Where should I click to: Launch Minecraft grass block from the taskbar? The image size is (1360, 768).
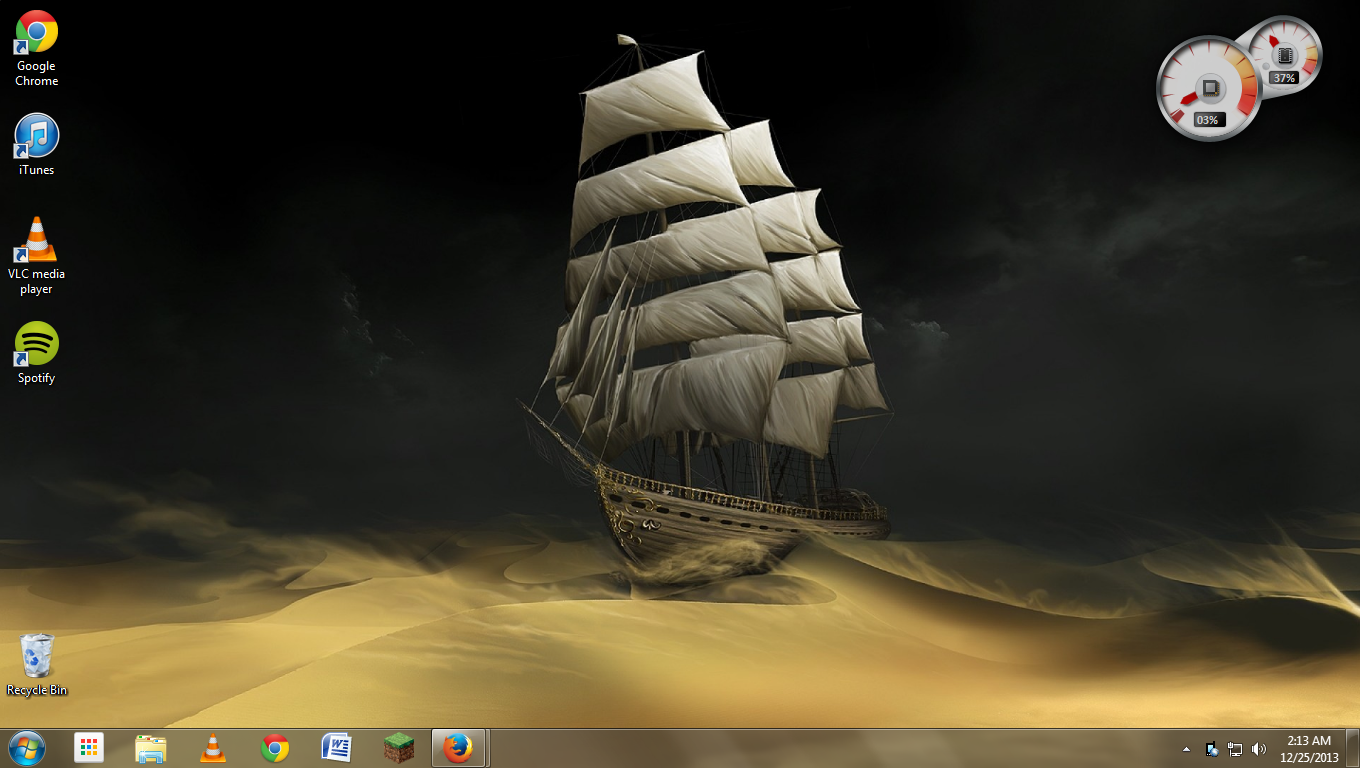point(399,748)
